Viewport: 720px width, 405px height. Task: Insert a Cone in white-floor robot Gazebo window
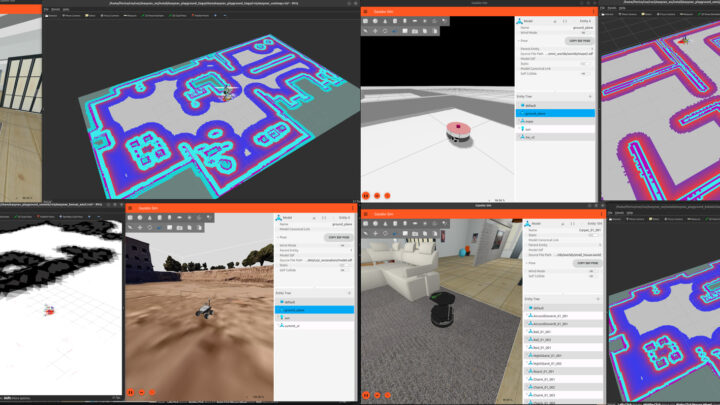[385, 21]
